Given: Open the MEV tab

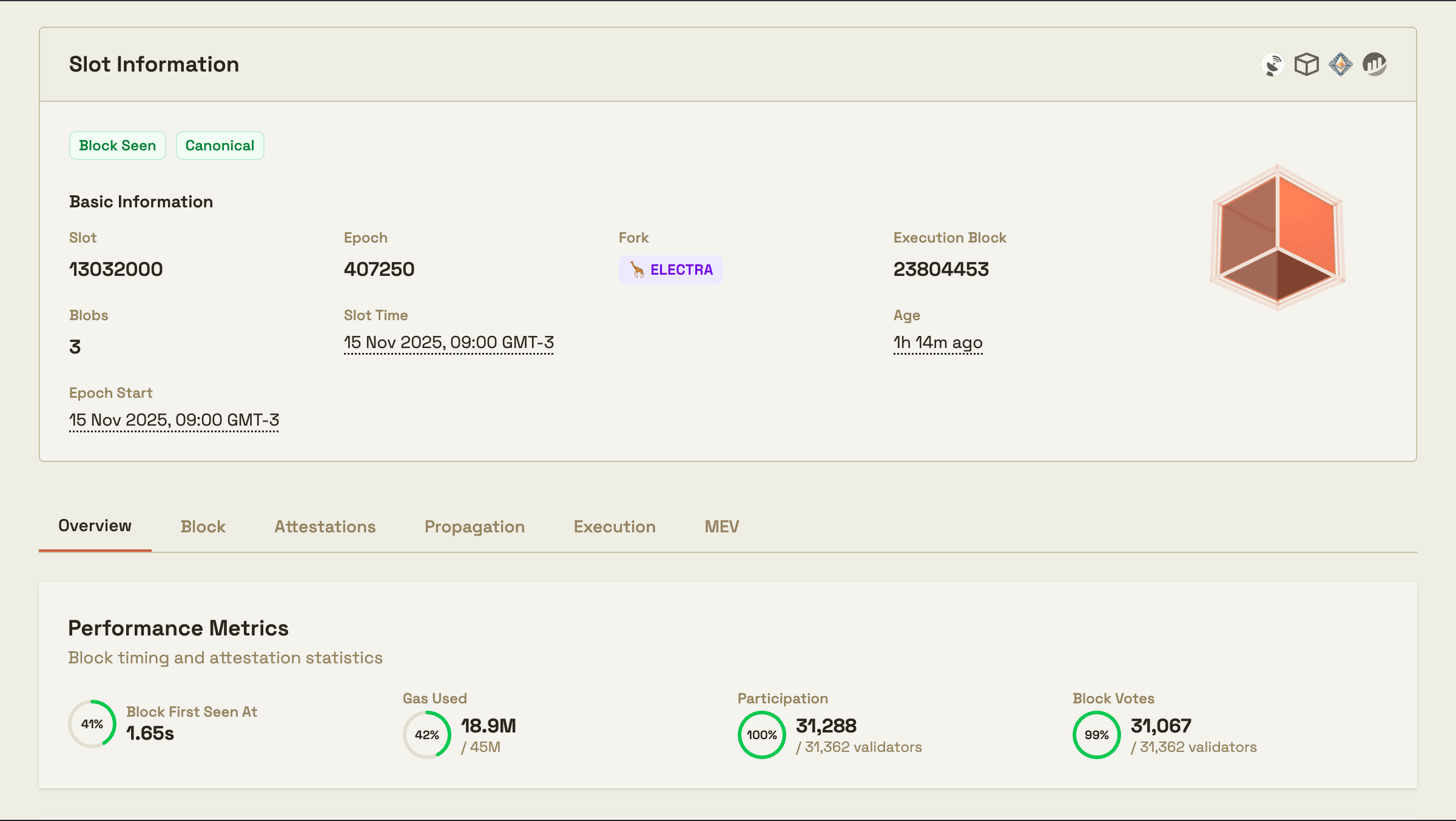Looking at the screenshot, I should tap(721, 526).
